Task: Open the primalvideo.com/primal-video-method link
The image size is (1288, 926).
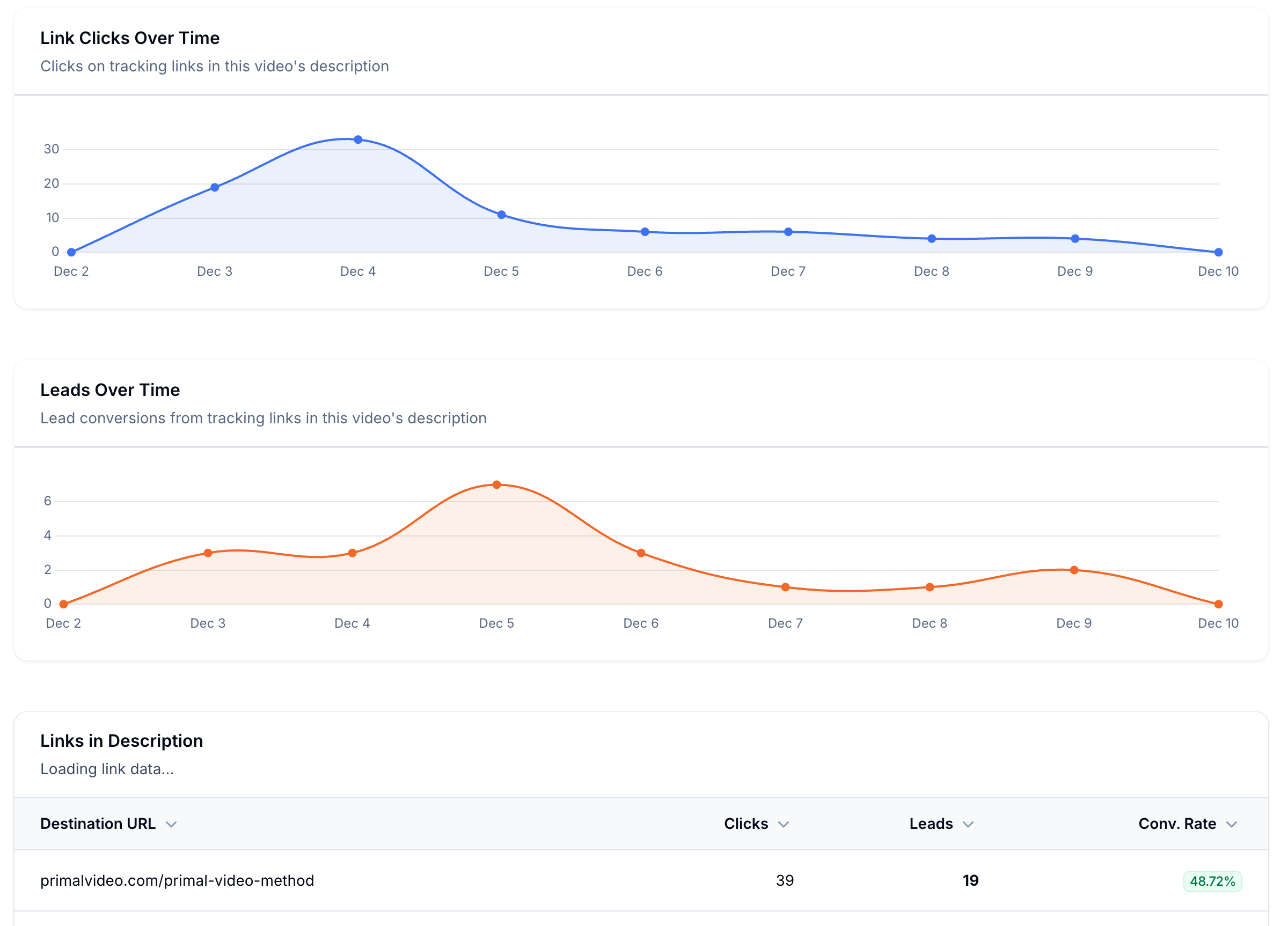Action: (177, 880)
